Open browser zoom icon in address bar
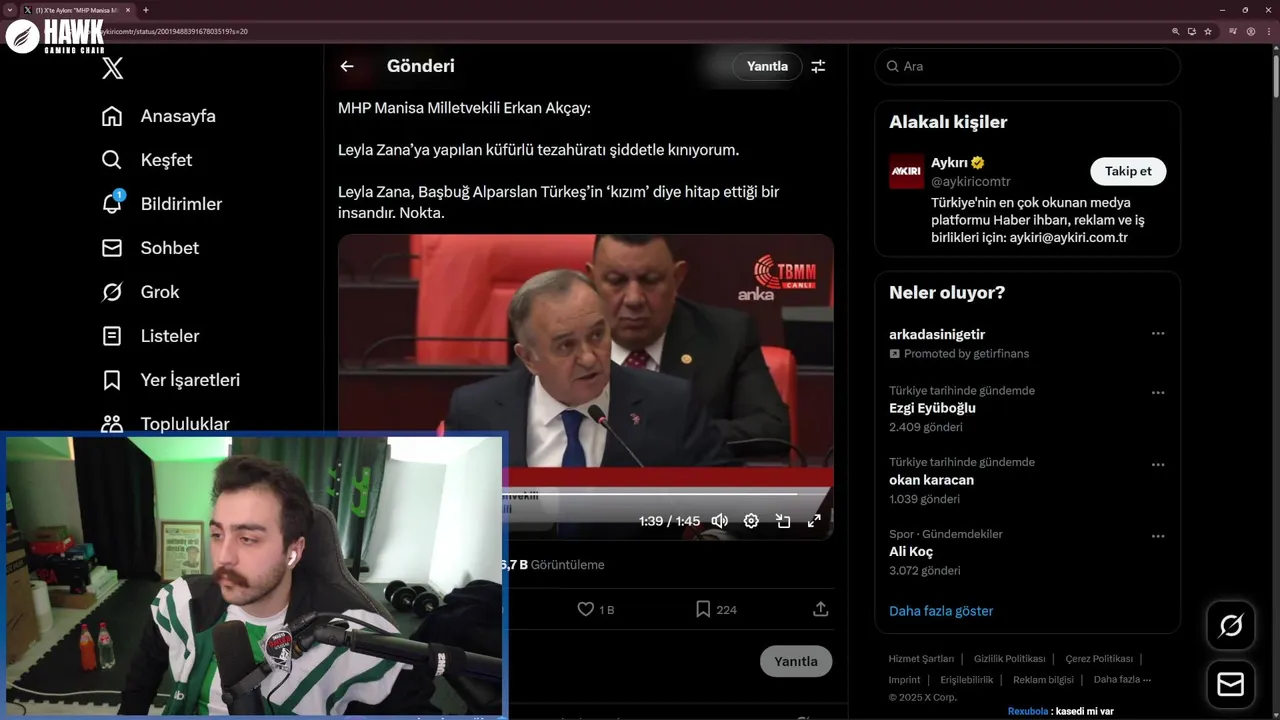This screenshot has height=720, width=1280. [x=1176, y=32]
